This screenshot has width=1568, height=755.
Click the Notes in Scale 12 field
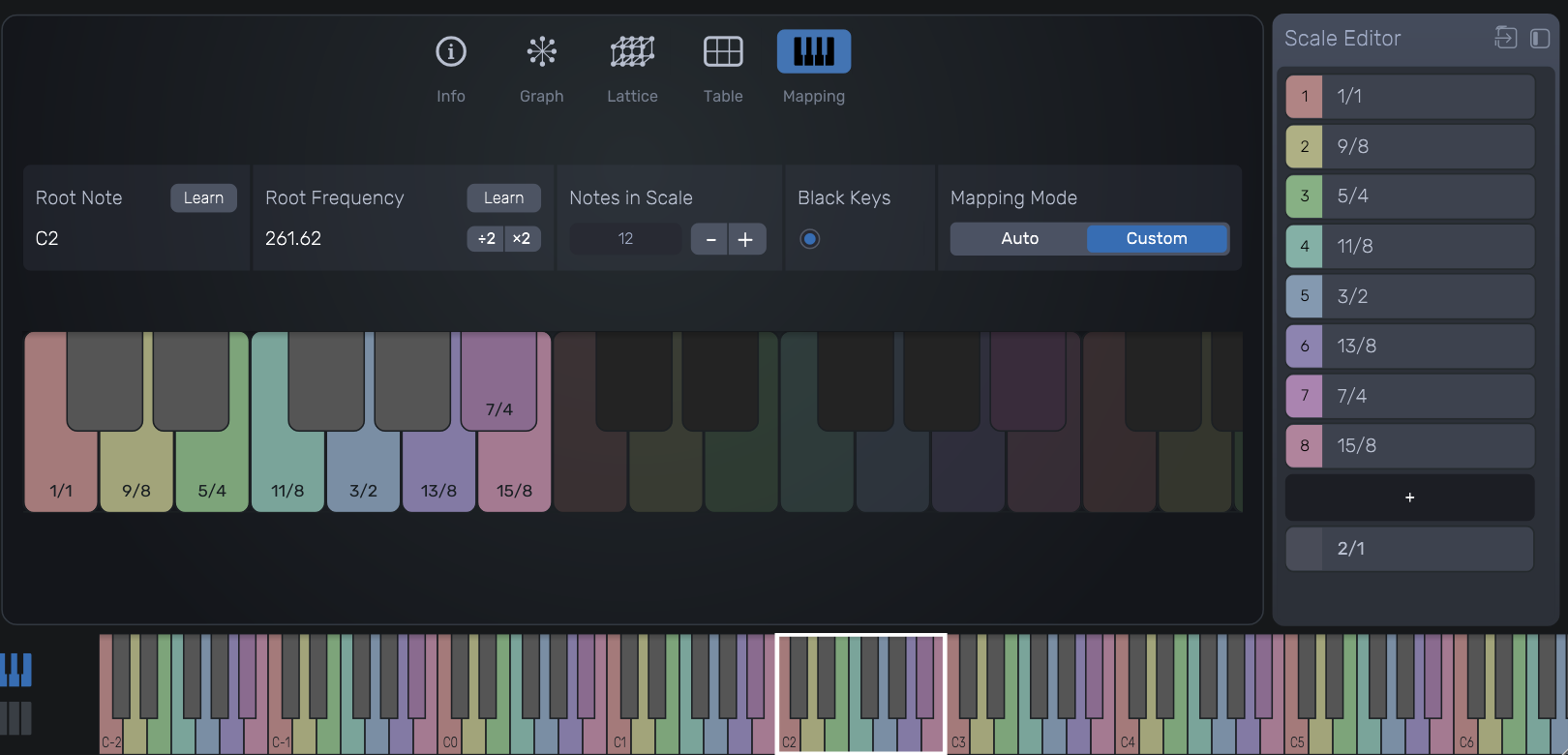click(x=626, y=239)
